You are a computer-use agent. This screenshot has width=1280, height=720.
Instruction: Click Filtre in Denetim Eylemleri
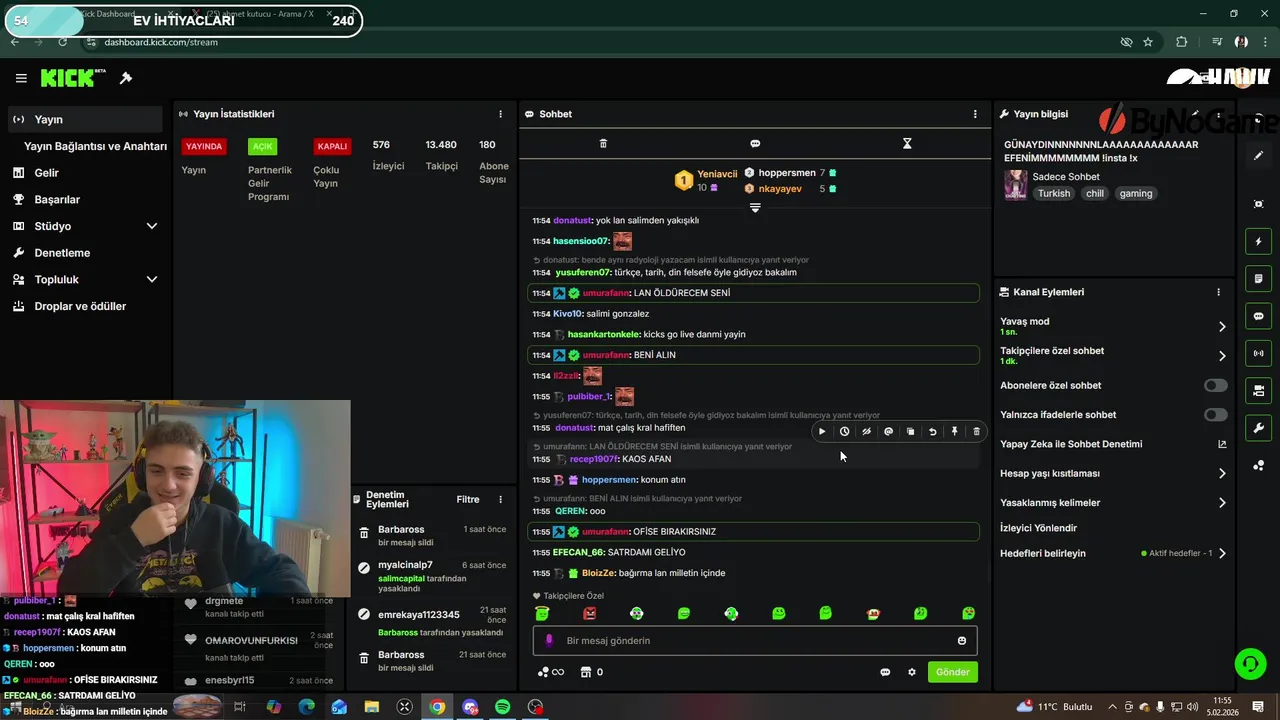(x=468, y=499)
